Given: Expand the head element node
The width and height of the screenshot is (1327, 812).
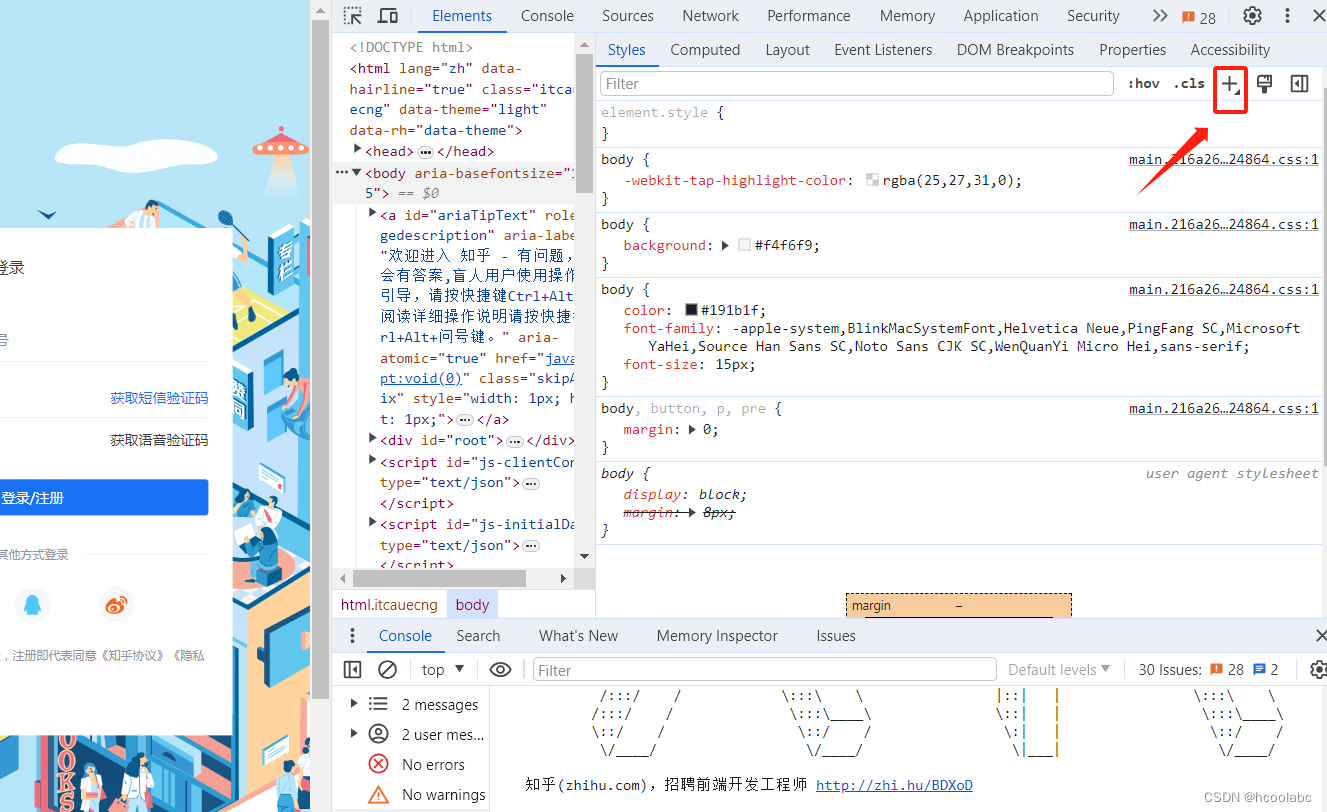Looking at the screenshot, I should pyautogui.click(x=358, y=150).
